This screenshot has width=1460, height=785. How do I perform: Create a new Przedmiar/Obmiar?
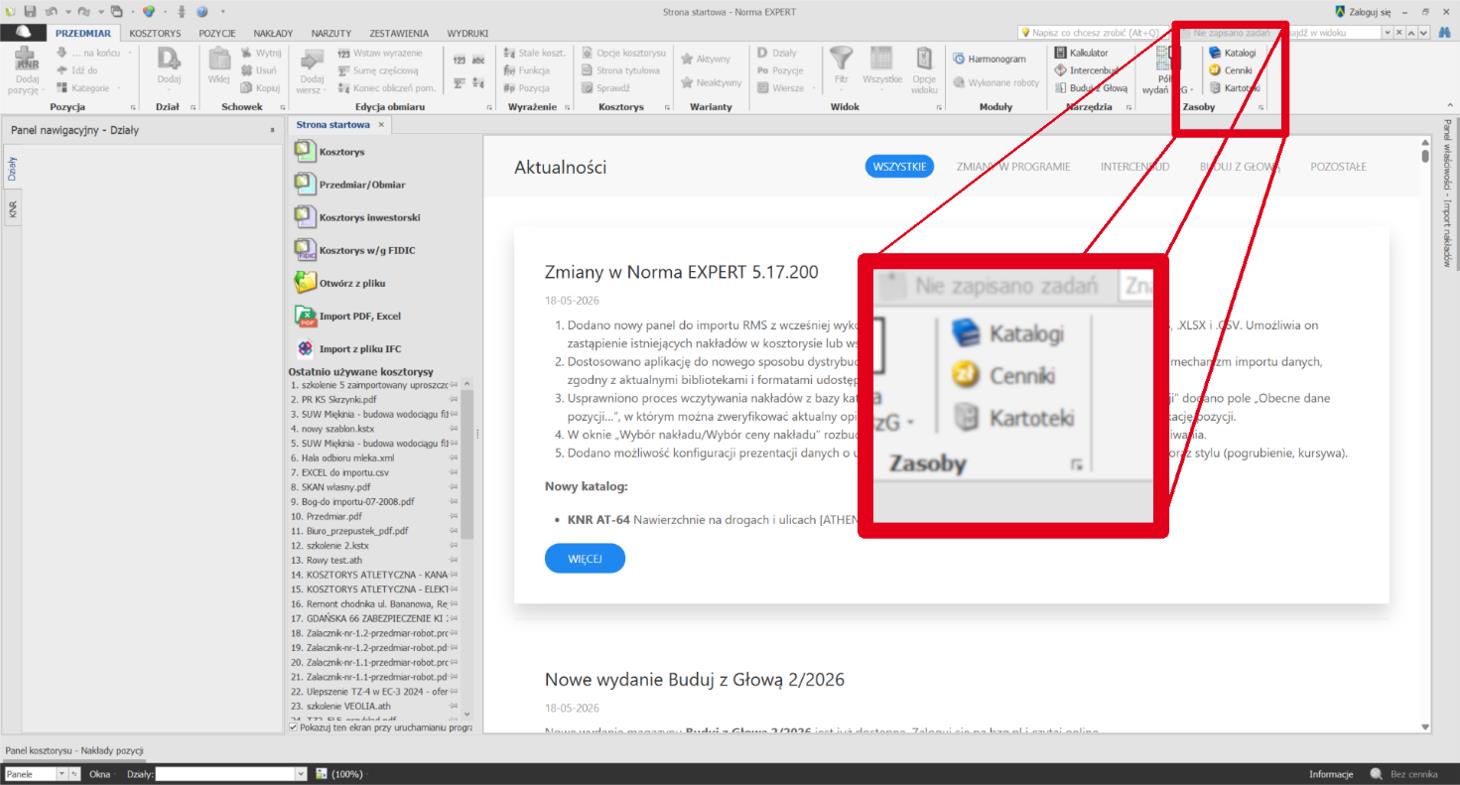(350, 184)
